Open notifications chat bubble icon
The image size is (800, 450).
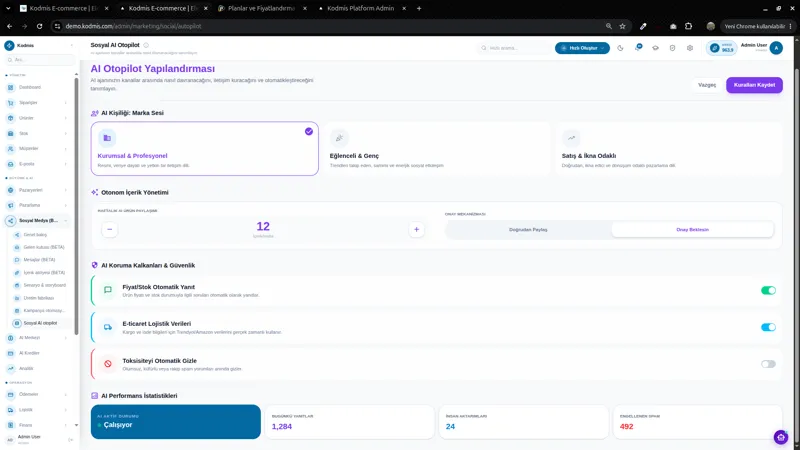638,47
